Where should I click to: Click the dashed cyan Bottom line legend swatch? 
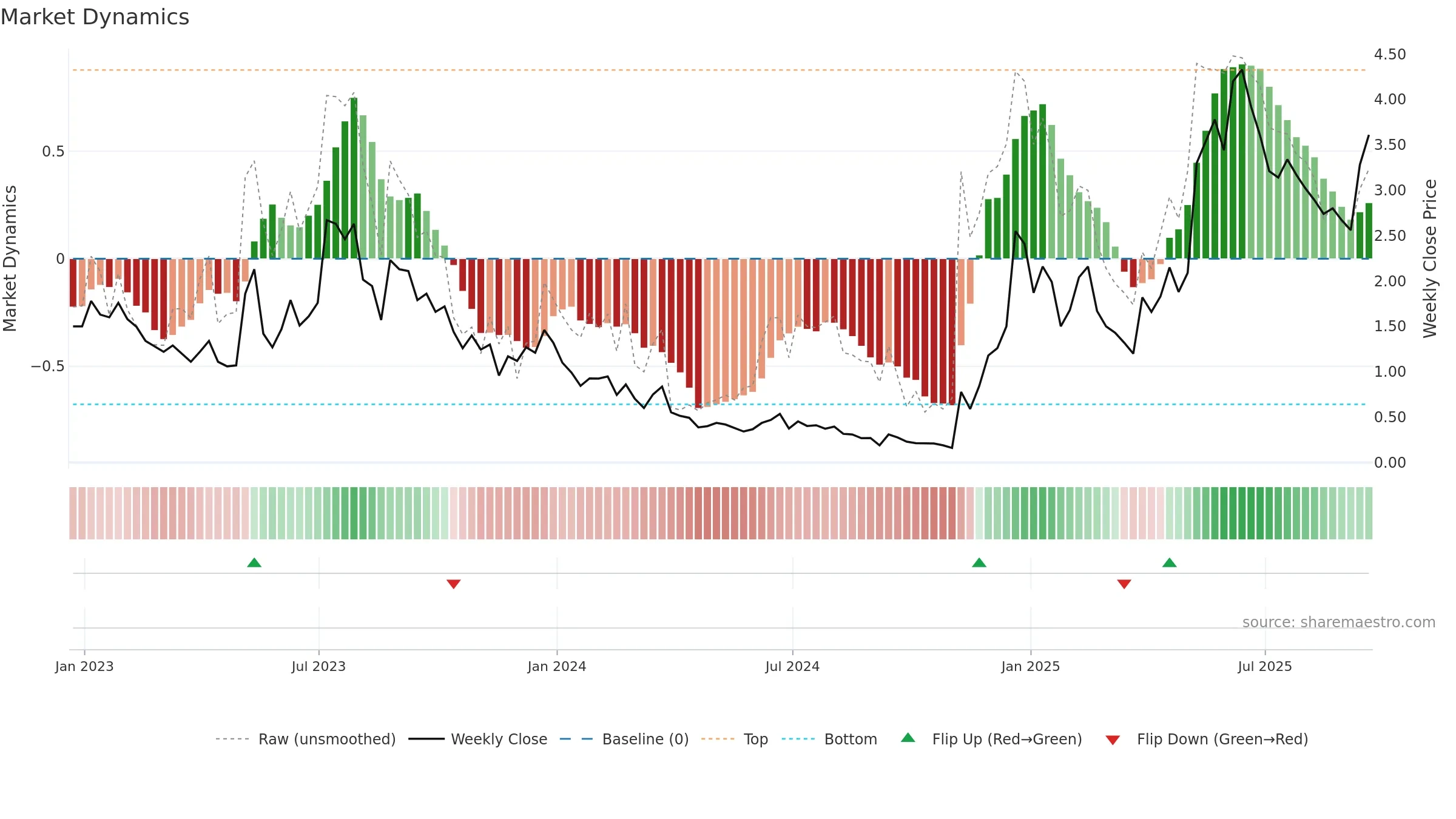click(798, 739)
